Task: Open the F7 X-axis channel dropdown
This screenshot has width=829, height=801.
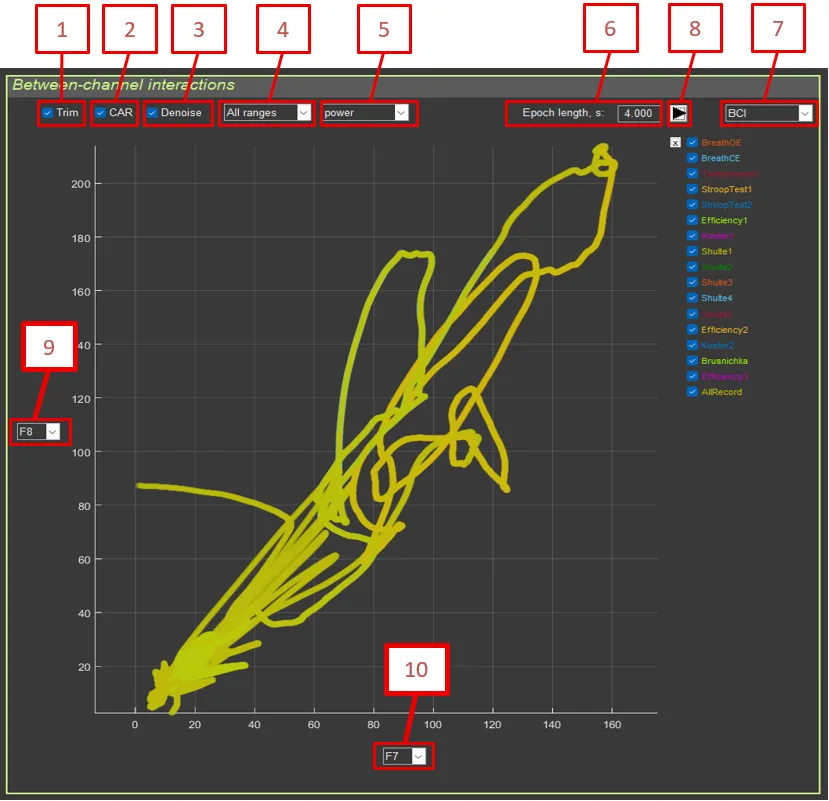Action: click(404, 756)
